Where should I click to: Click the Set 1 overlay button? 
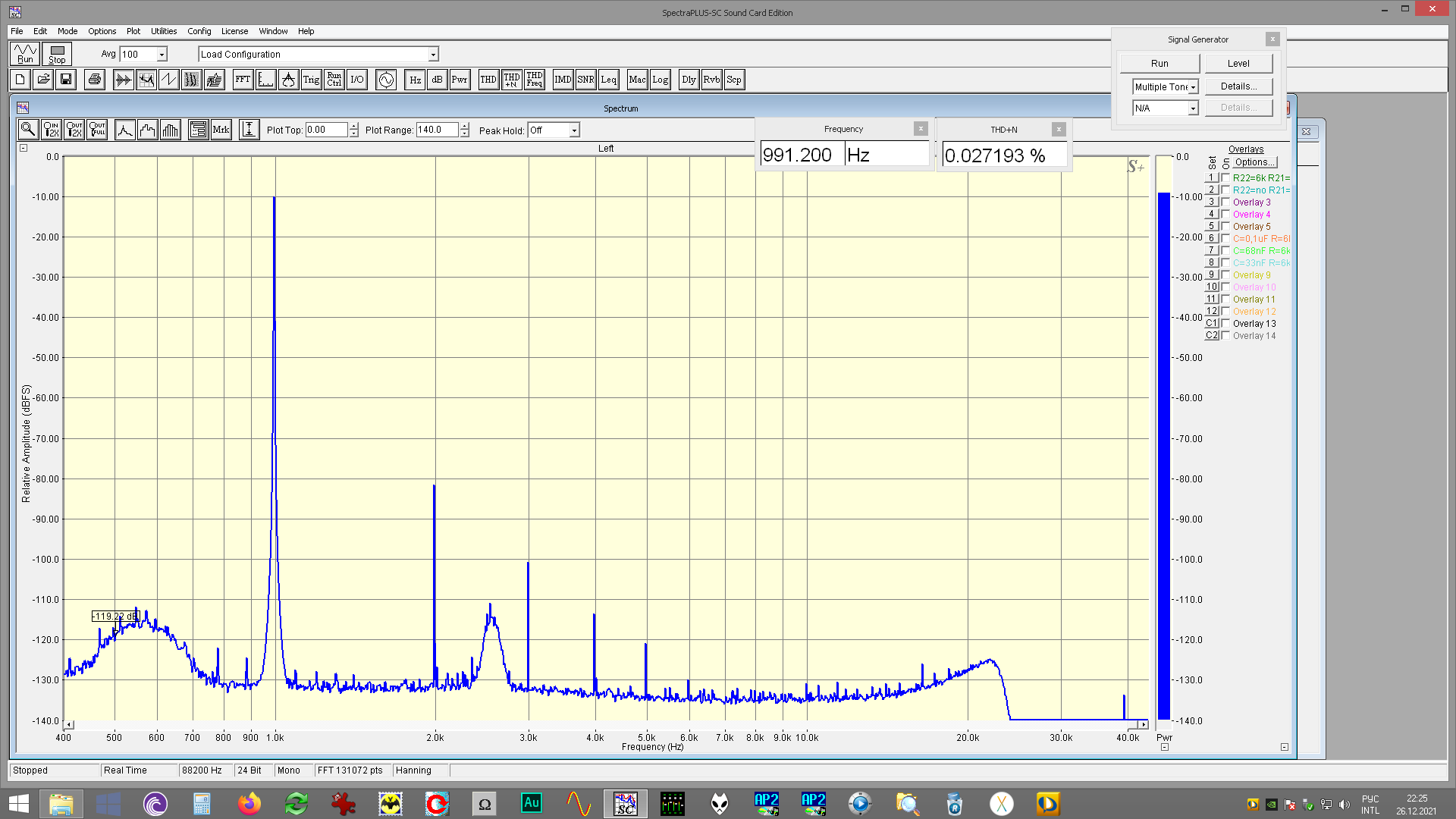(1211, 177)
